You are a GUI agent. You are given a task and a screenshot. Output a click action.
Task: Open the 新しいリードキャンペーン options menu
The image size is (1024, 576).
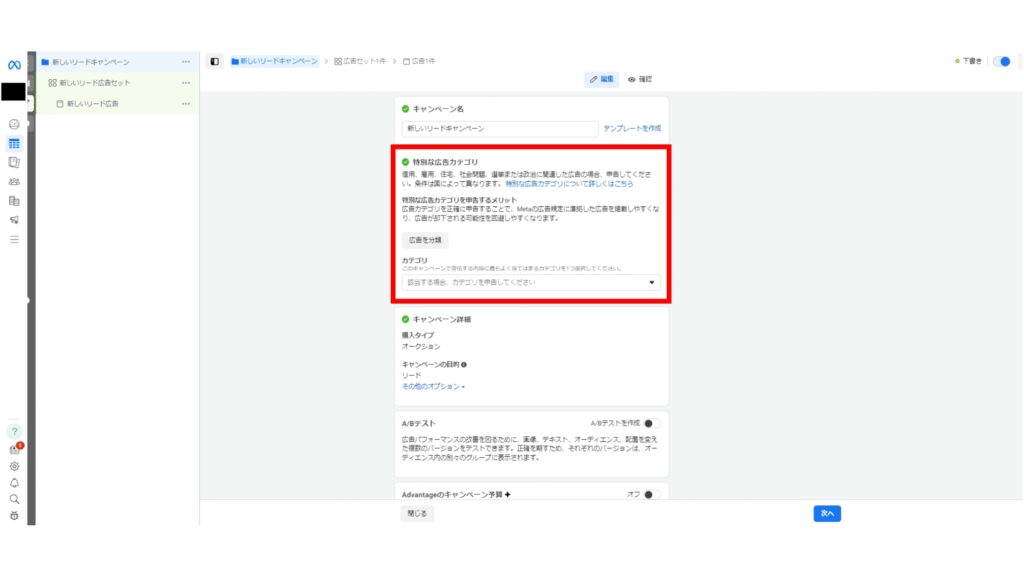tap(186, 60)
